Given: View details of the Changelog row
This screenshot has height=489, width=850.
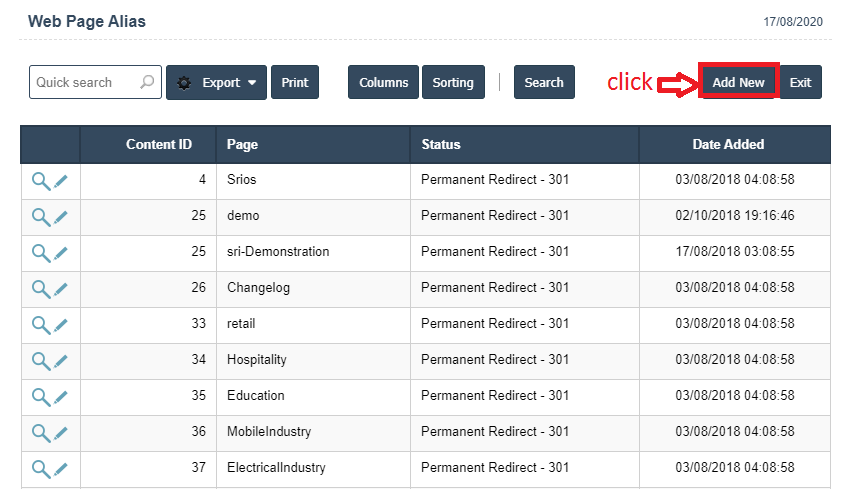Looking at the screenshot, I should (x=41, y=288).
